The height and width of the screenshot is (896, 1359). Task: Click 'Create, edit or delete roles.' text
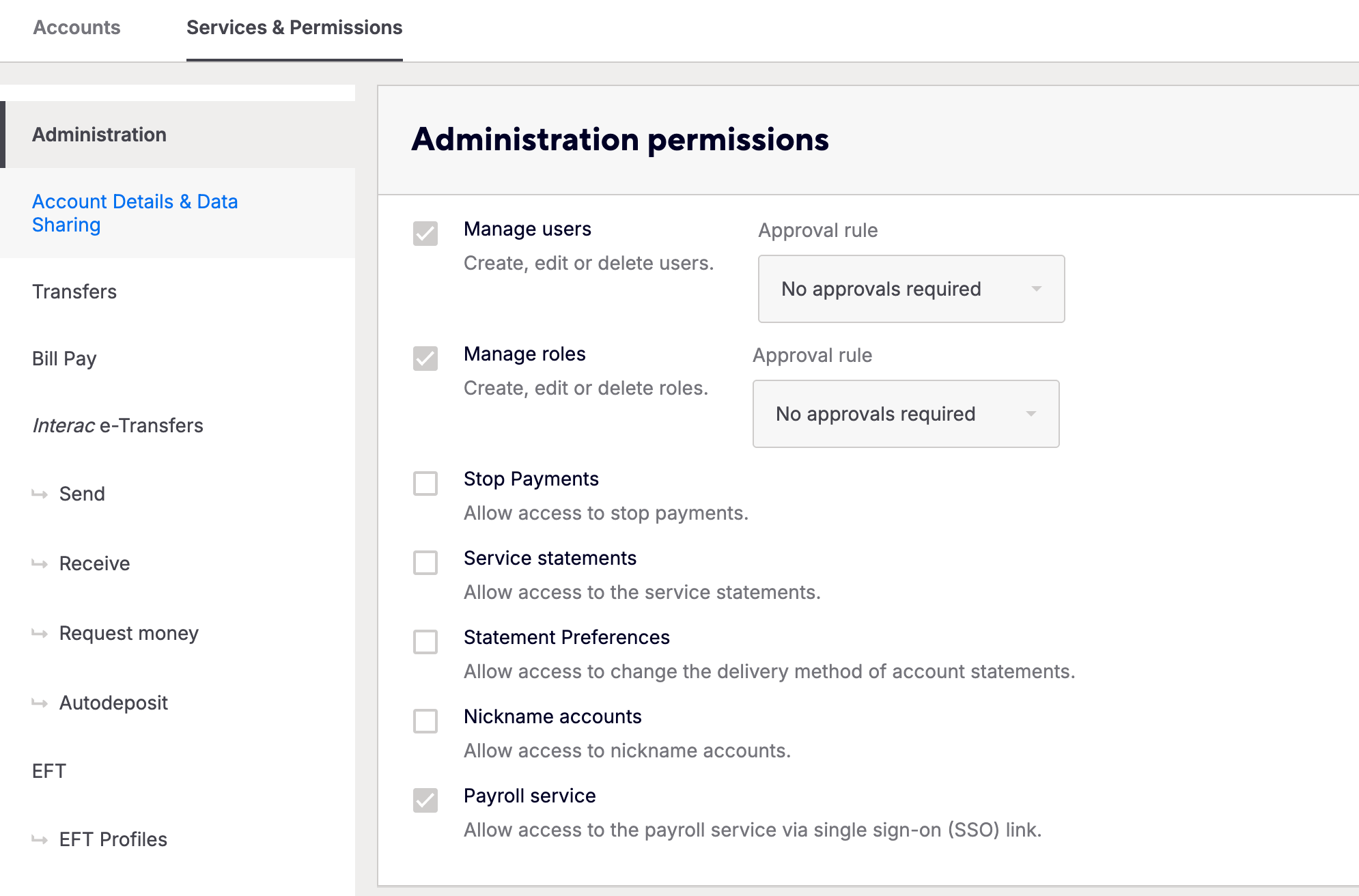click(x=586, y=388)
